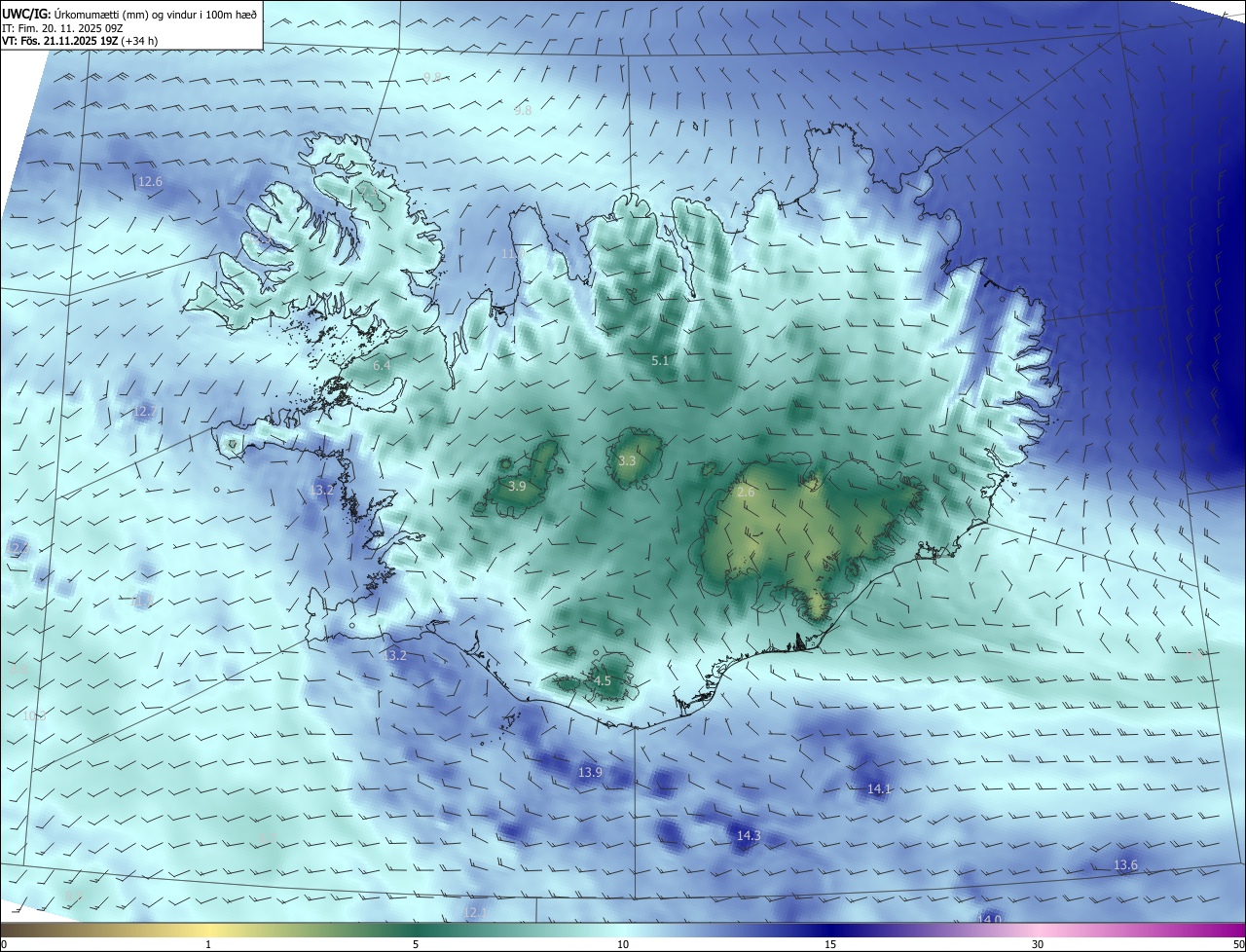Click the colorbar tick label 0
The height and width of the screenshot is (952, 1246).
tap(3, 944)
